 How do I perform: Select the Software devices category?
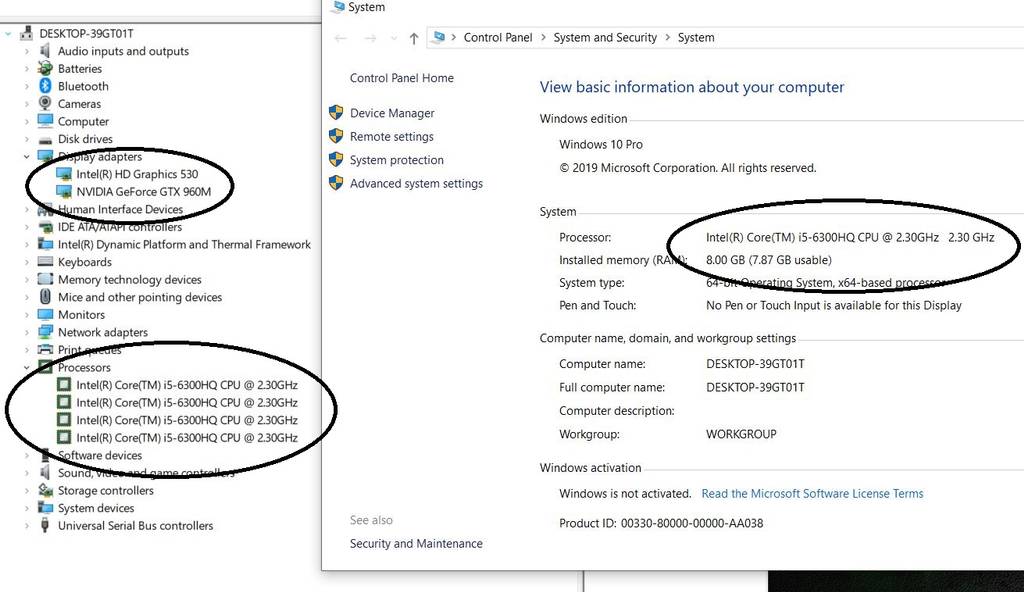(100, 455)
